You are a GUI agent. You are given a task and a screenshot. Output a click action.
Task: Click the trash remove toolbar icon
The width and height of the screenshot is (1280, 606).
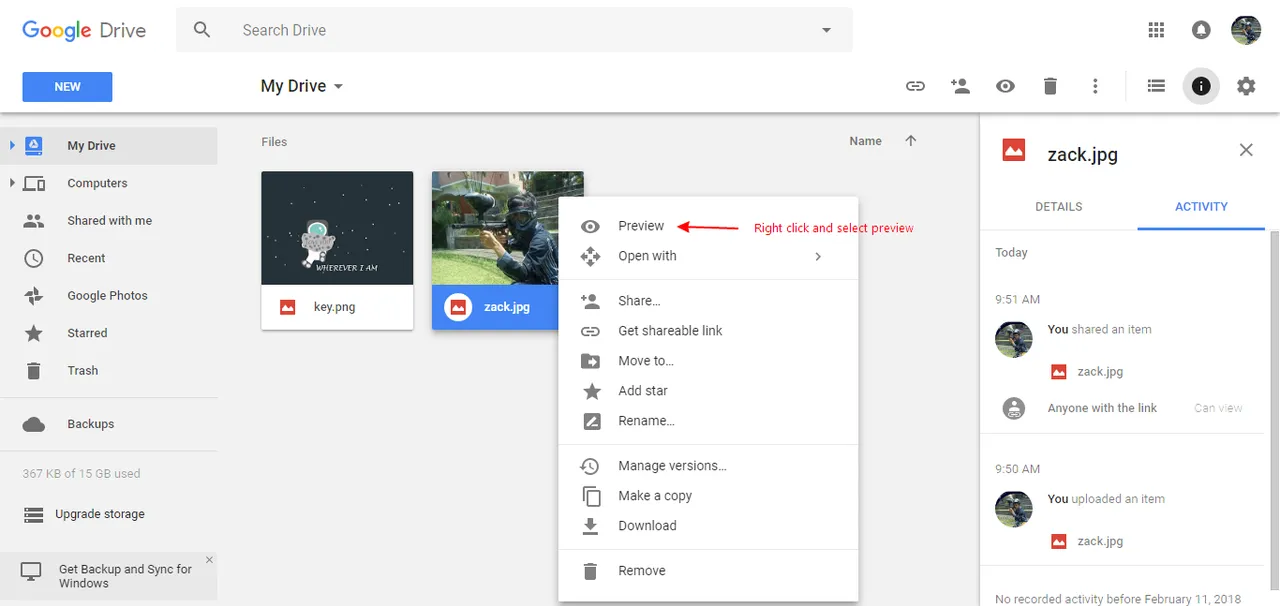1050,86
